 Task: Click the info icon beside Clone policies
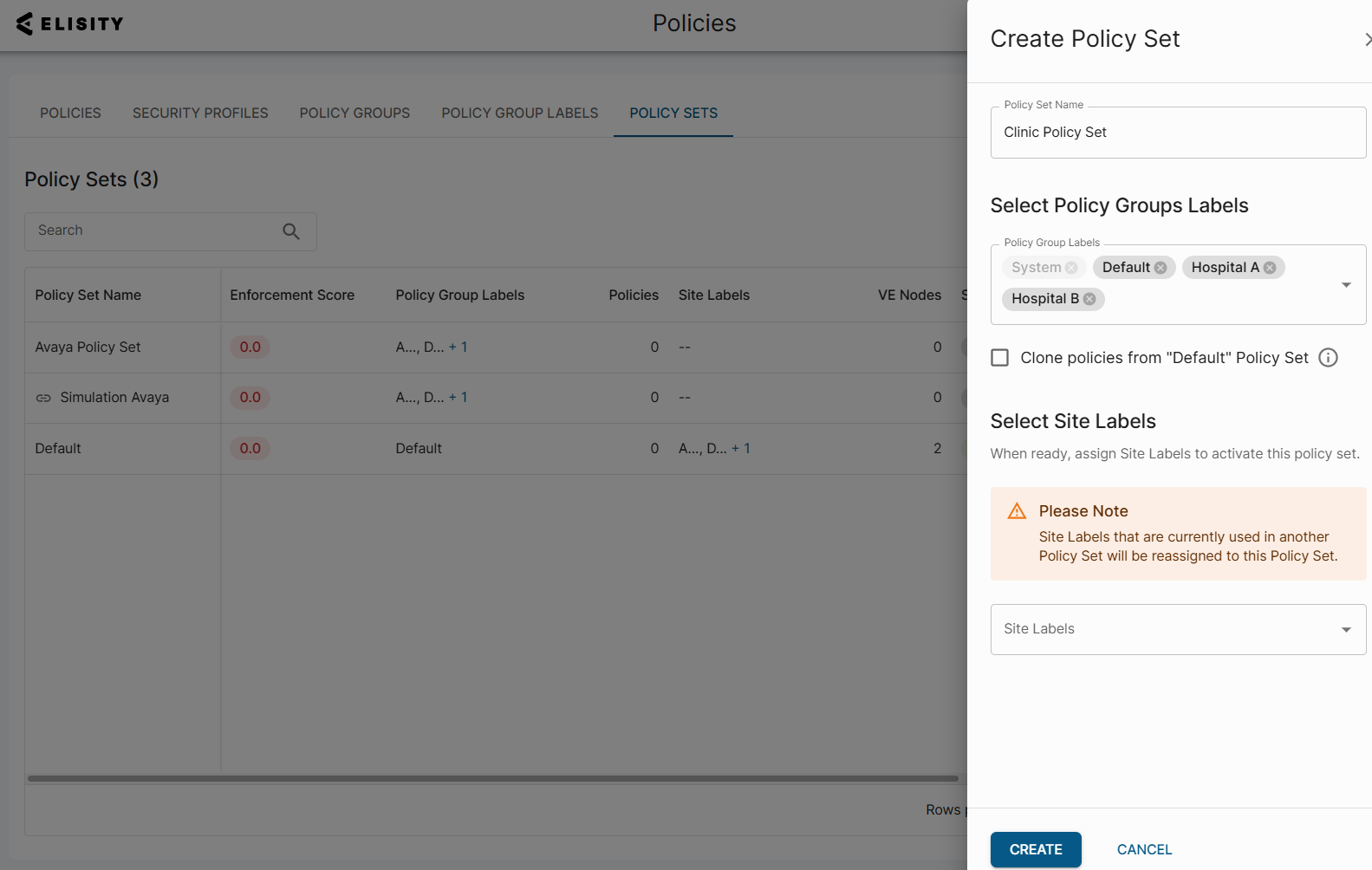pyautogui.click(x=1328, y=358)
